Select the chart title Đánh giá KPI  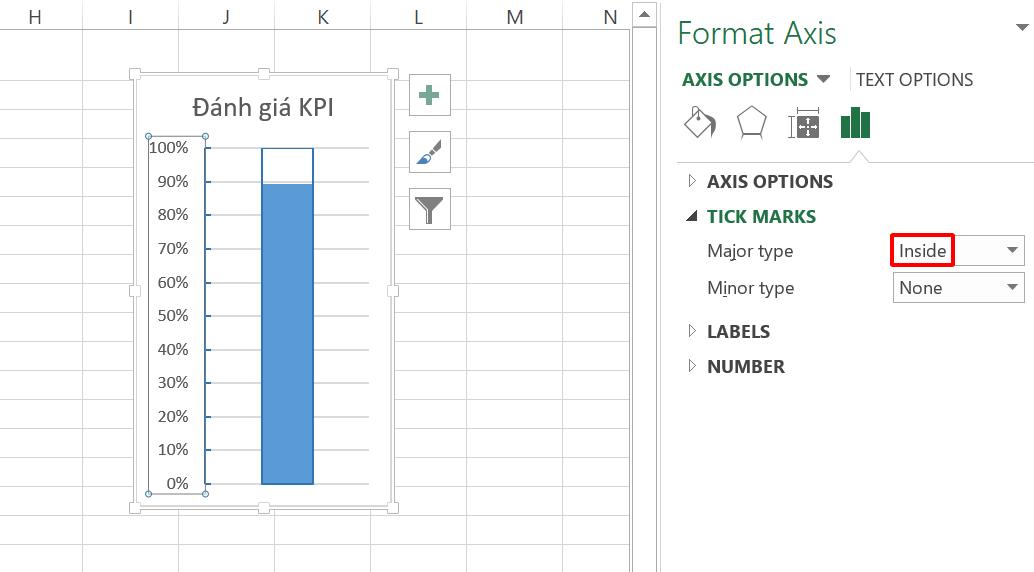[263, 107]
